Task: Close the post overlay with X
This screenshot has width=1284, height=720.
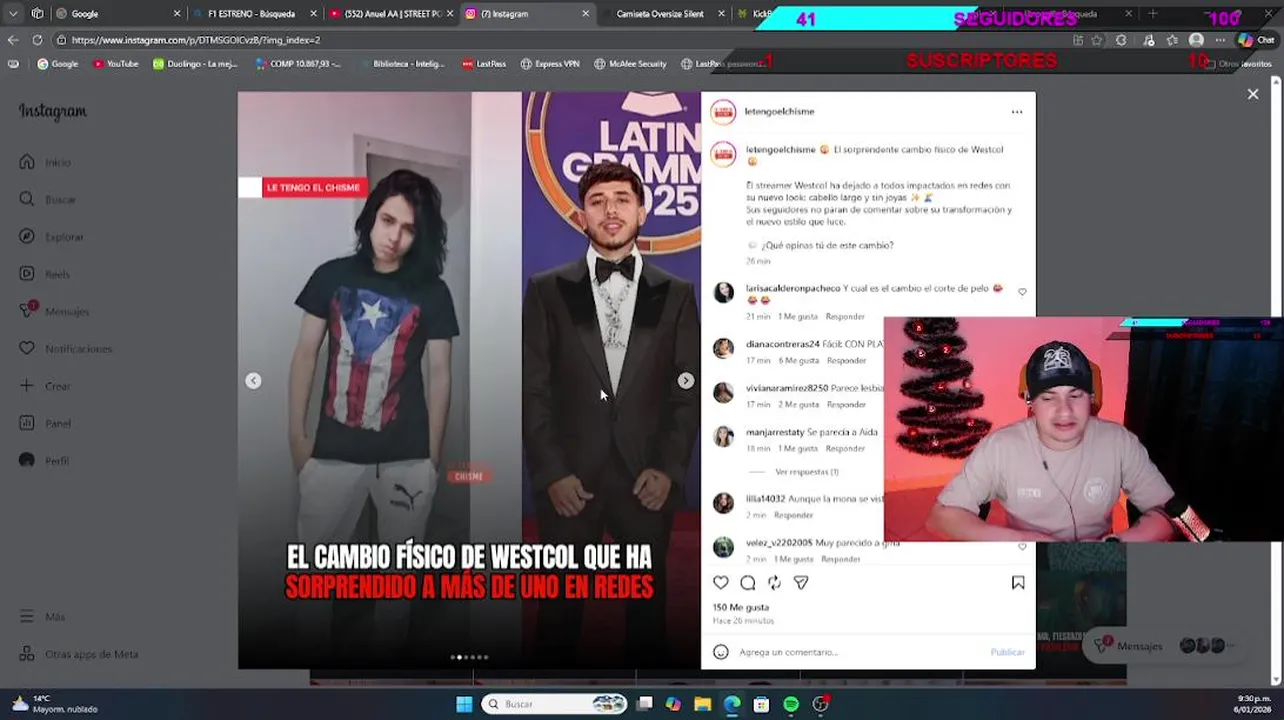Action: [x=1253, y=94]
